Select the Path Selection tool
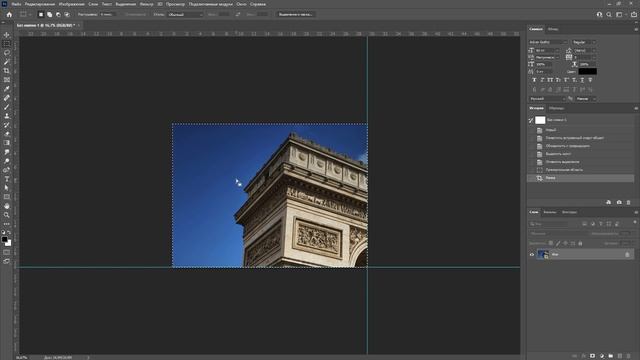Viewport: 640px width, 360px height. tap(7, 188)
